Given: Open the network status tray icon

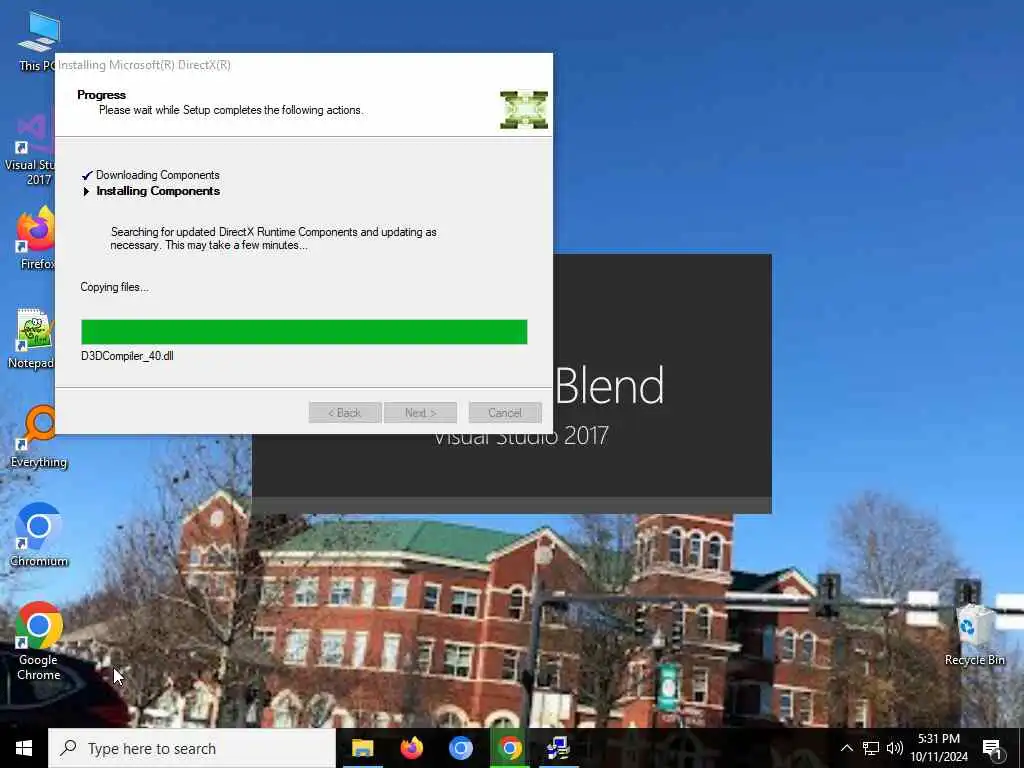Looking at the screenshot, I should pos(871,748).
